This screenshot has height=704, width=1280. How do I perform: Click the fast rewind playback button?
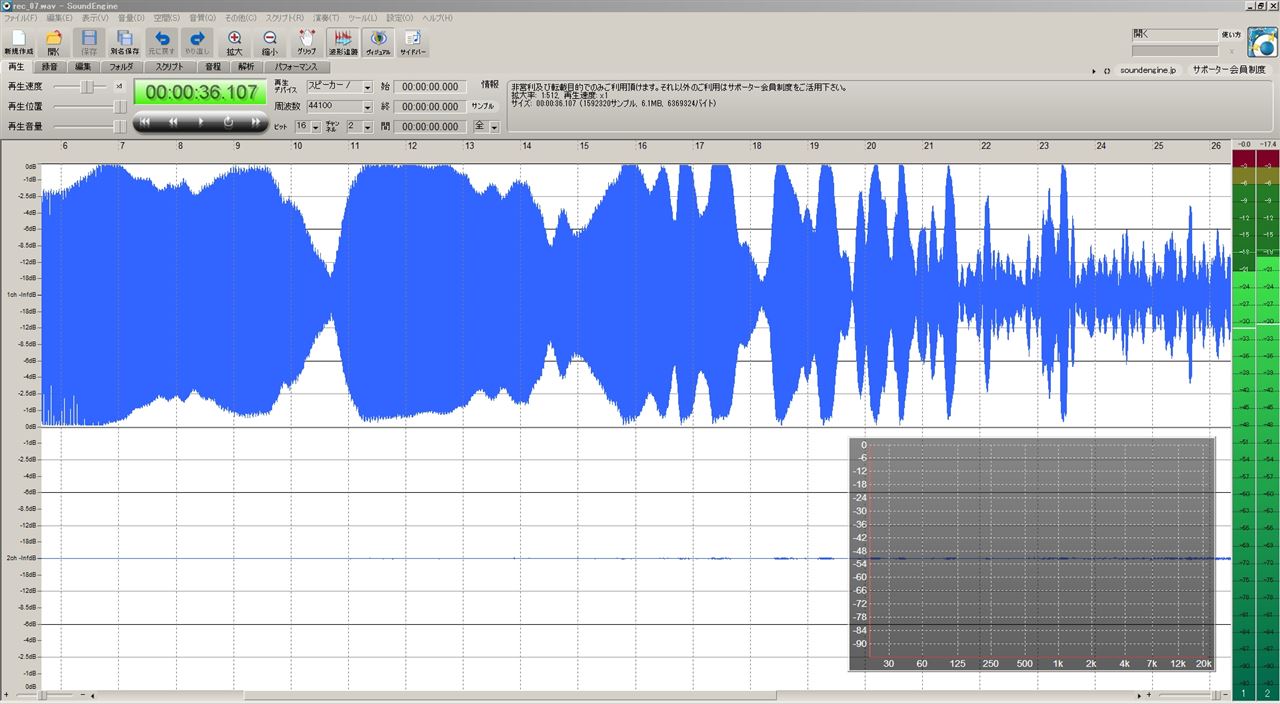173,122
